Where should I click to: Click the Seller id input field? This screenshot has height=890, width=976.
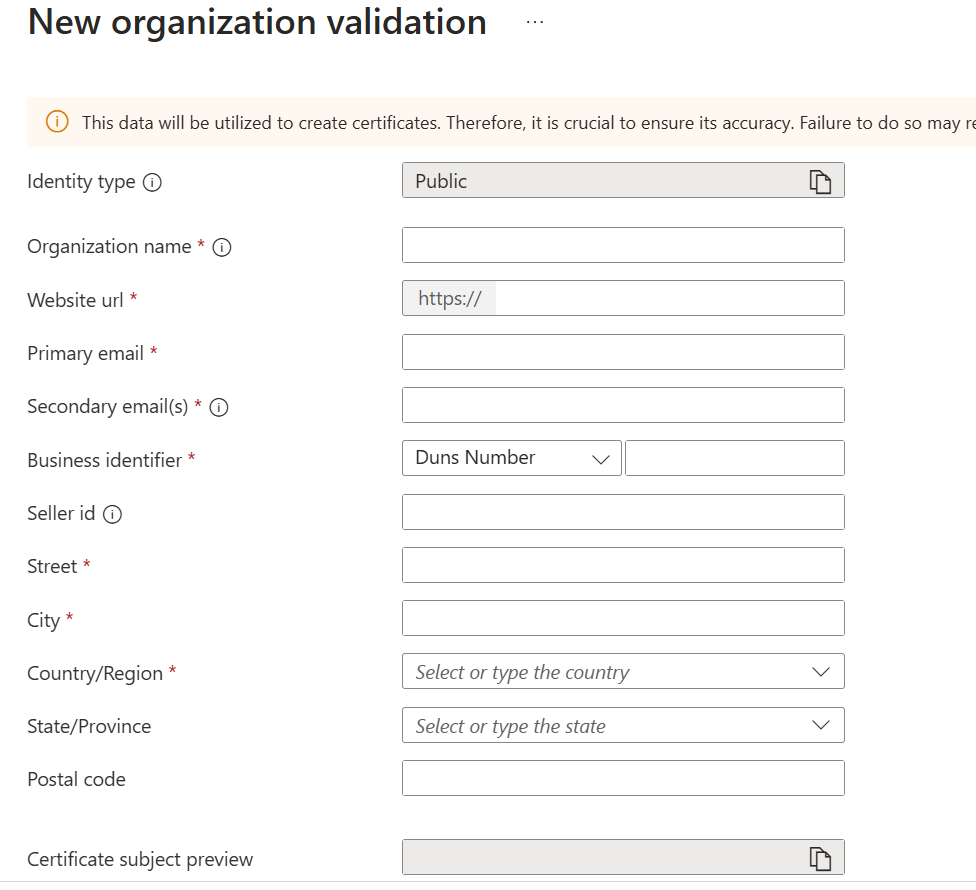(x=622, y=512)
